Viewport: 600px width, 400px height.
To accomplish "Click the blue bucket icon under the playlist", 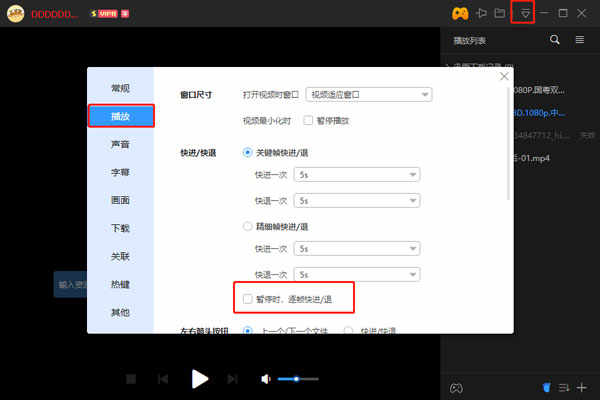I will [x=546, y=388].
